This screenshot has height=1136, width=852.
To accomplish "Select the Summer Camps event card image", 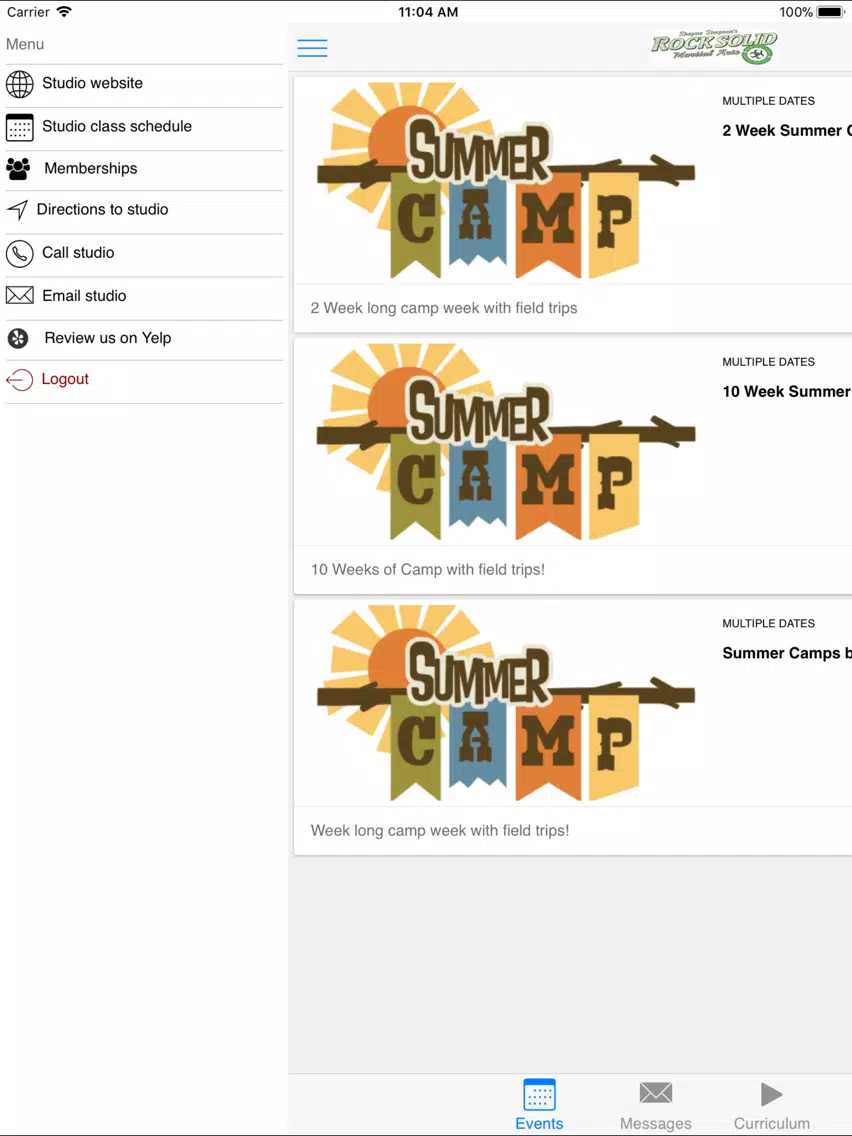I will 506,703.
